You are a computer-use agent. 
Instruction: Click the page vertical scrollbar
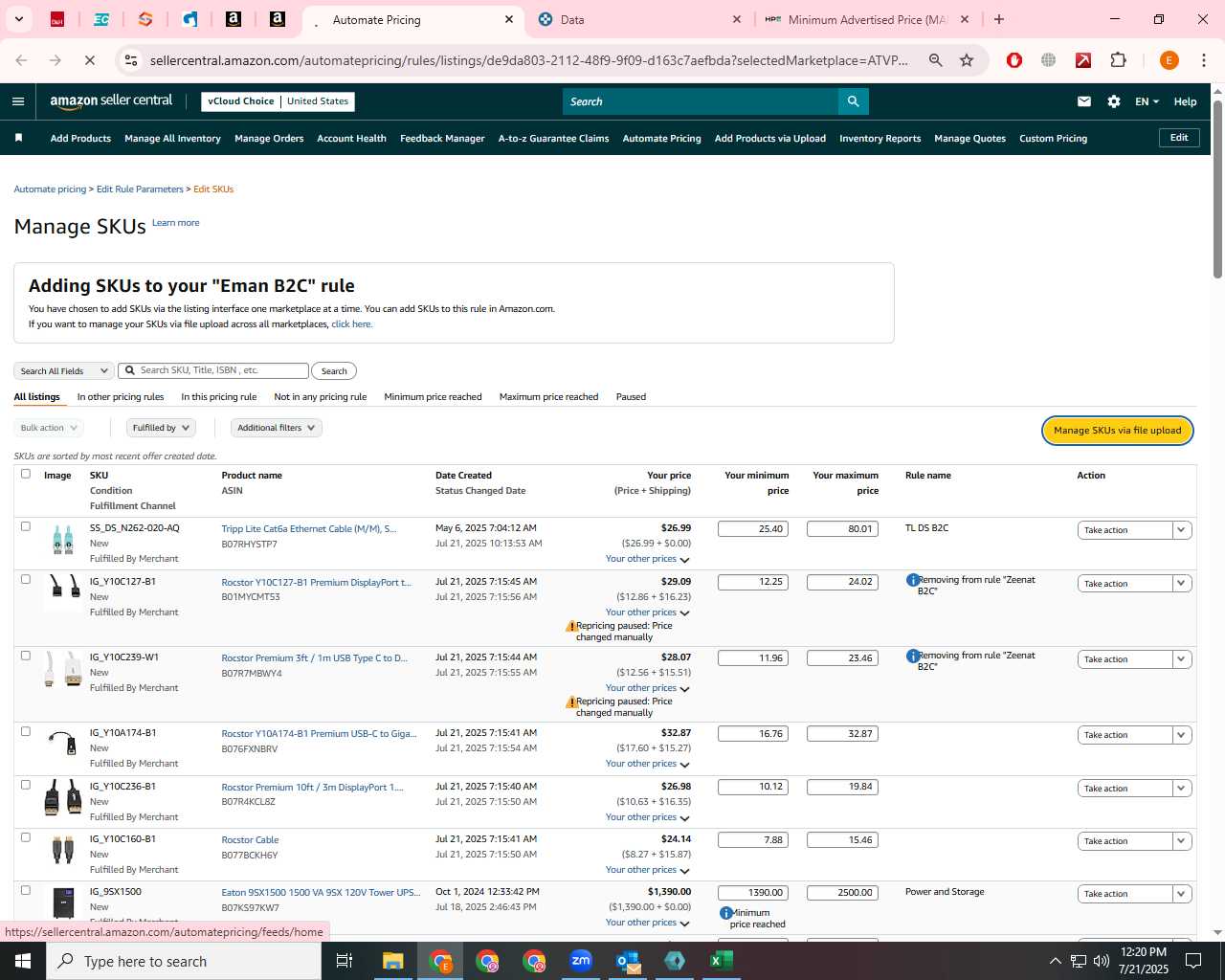[x=1217, y=191]
